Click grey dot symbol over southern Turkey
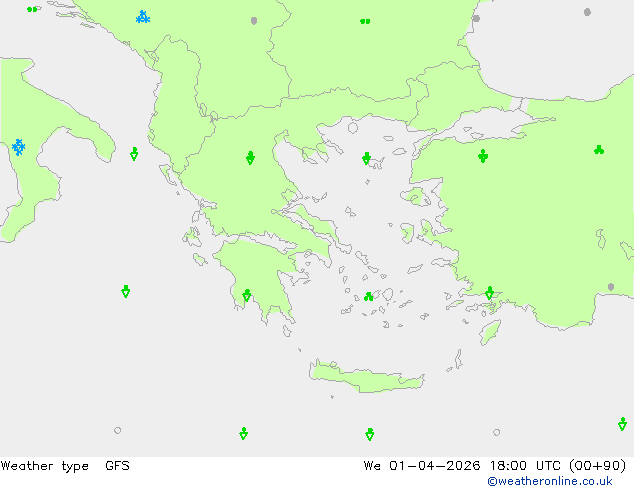Image resolution: width=634 pixels, height=490 pixels. 611,287
